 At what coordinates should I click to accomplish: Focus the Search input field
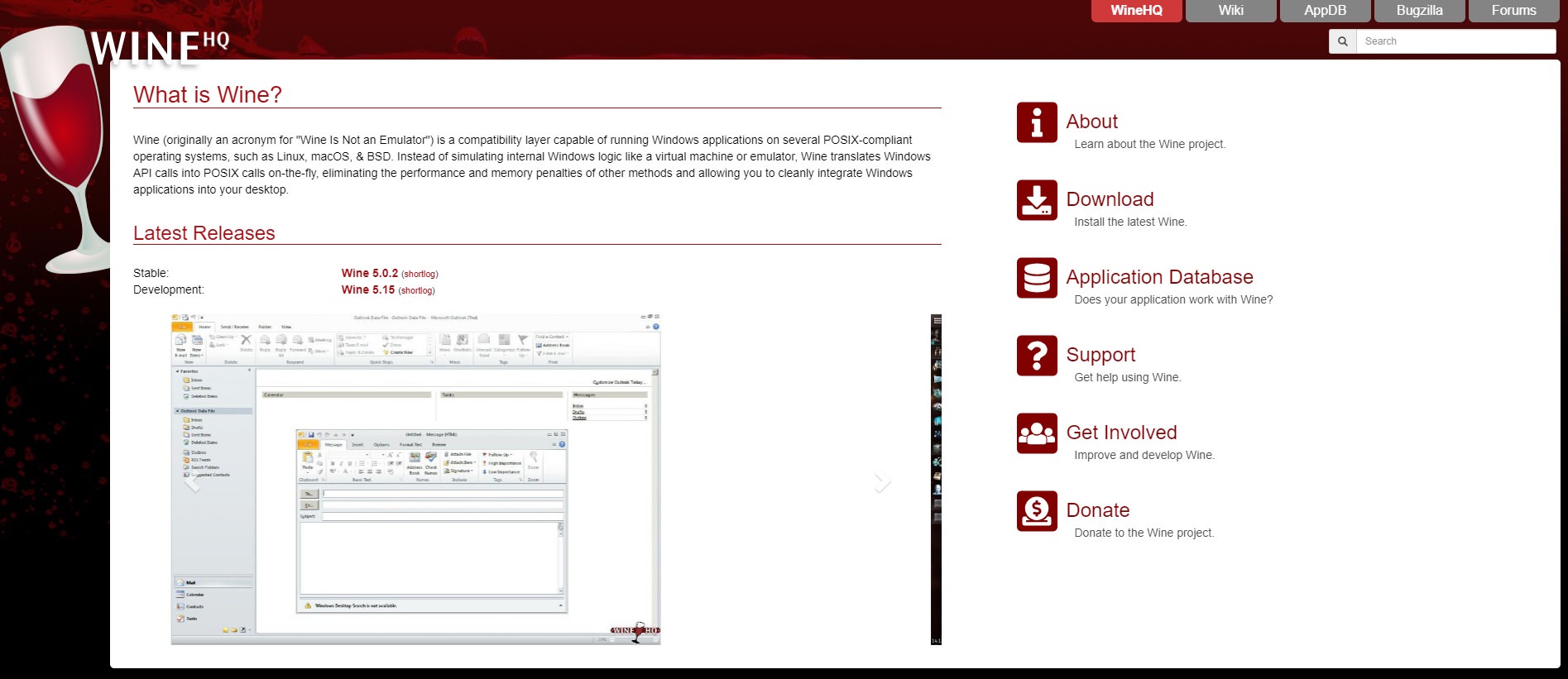[1455, 41]
